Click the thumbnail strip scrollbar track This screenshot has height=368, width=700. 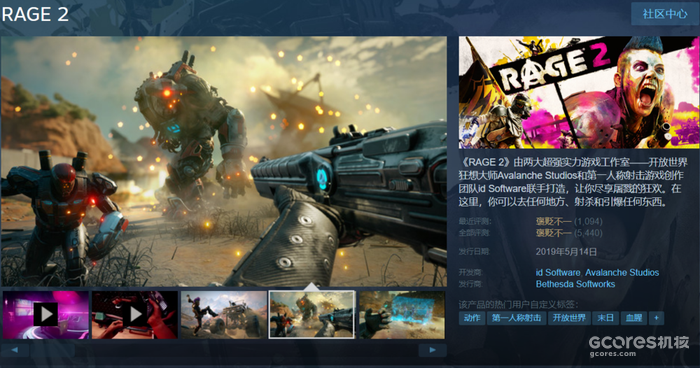coord(224,350)
